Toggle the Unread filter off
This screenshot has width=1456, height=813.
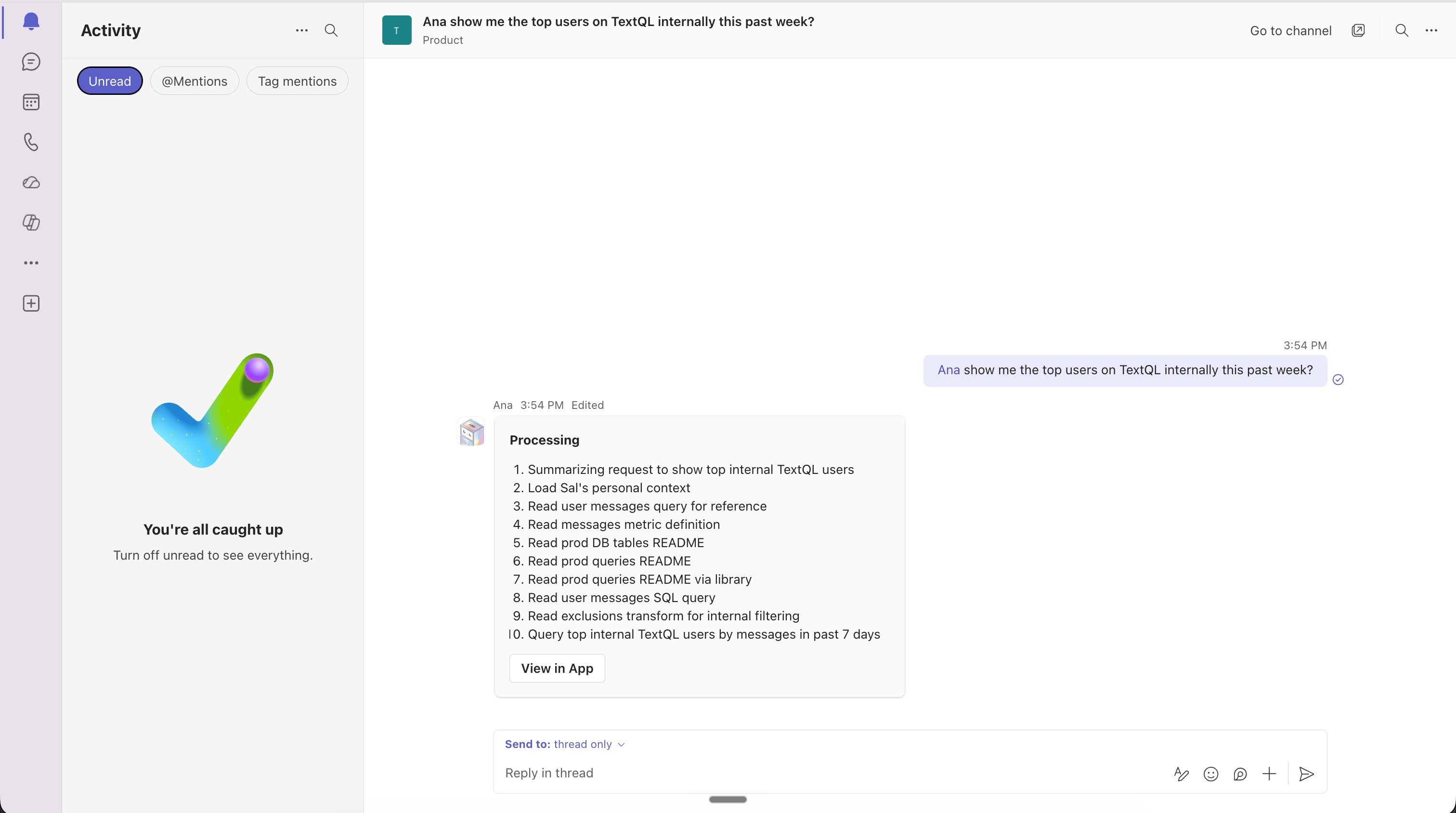point(110,81)
